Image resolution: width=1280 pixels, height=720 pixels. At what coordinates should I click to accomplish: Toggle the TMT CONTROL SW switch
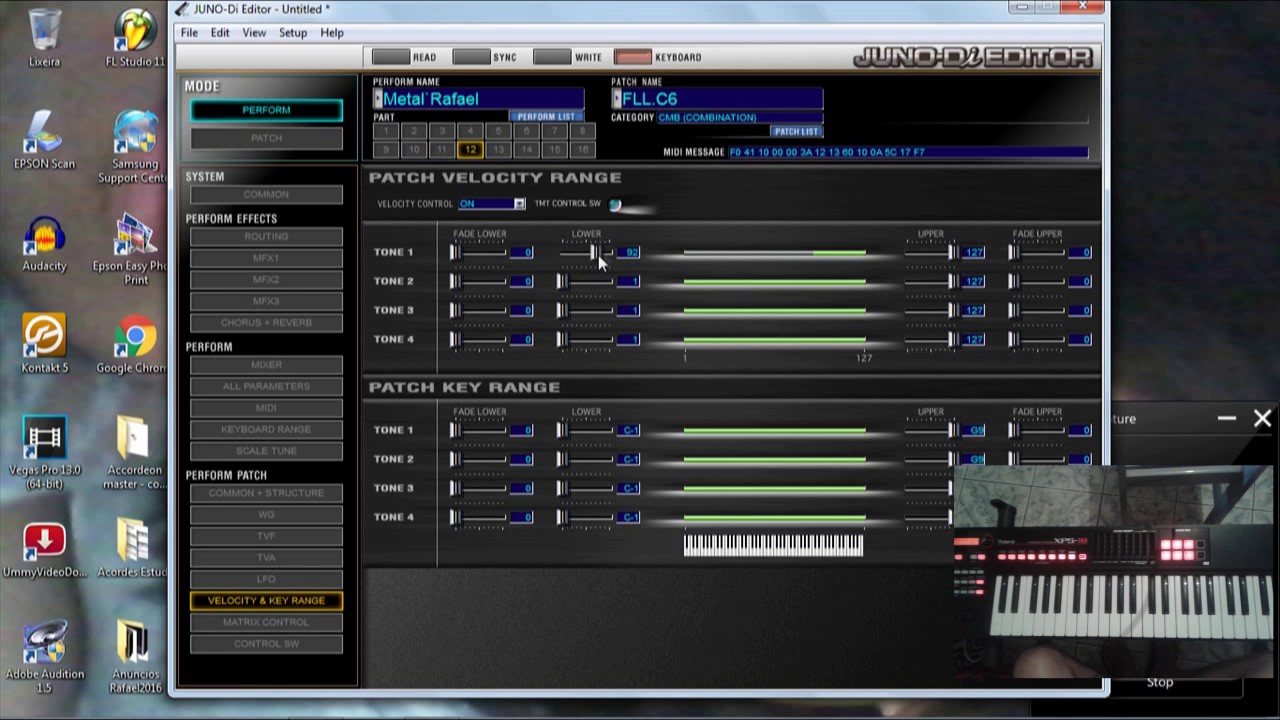[x=615, y=204]
